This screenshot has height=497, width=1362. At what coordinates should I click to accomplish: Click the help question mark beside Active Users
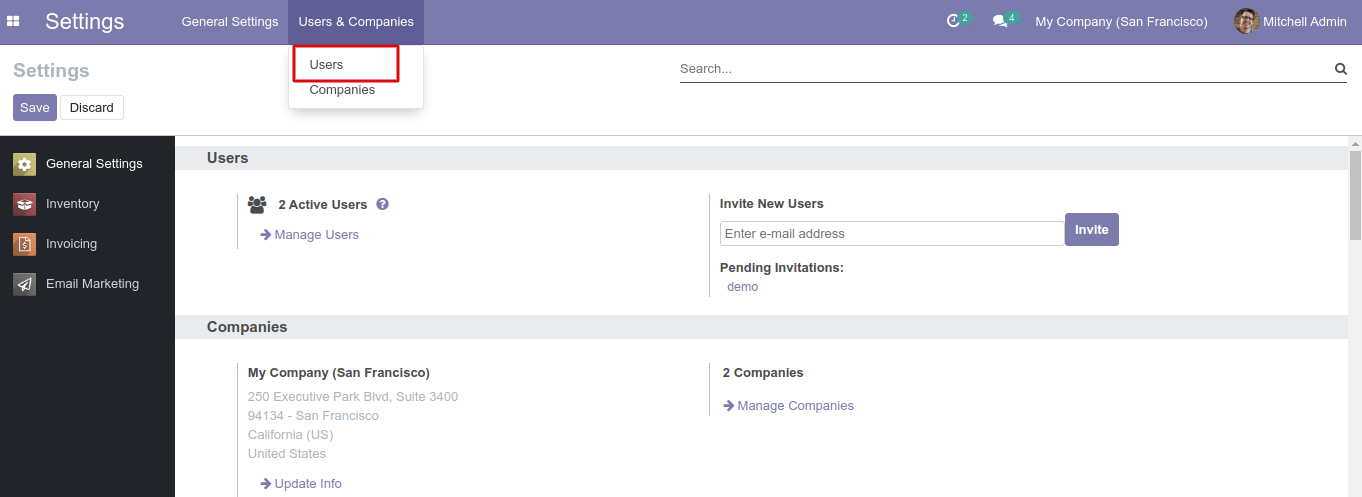click(x=382, y=204)
